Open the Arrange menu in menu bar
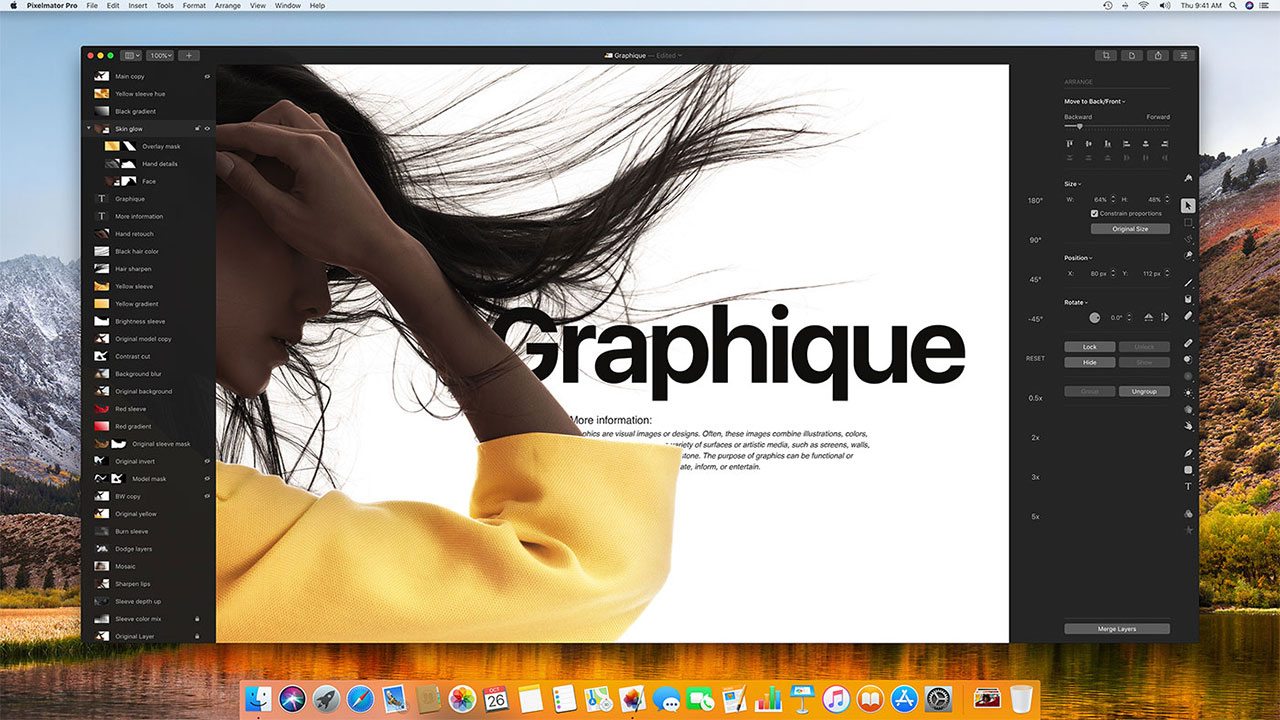This screenshot has height=720, width=1280. click(227, 6)
